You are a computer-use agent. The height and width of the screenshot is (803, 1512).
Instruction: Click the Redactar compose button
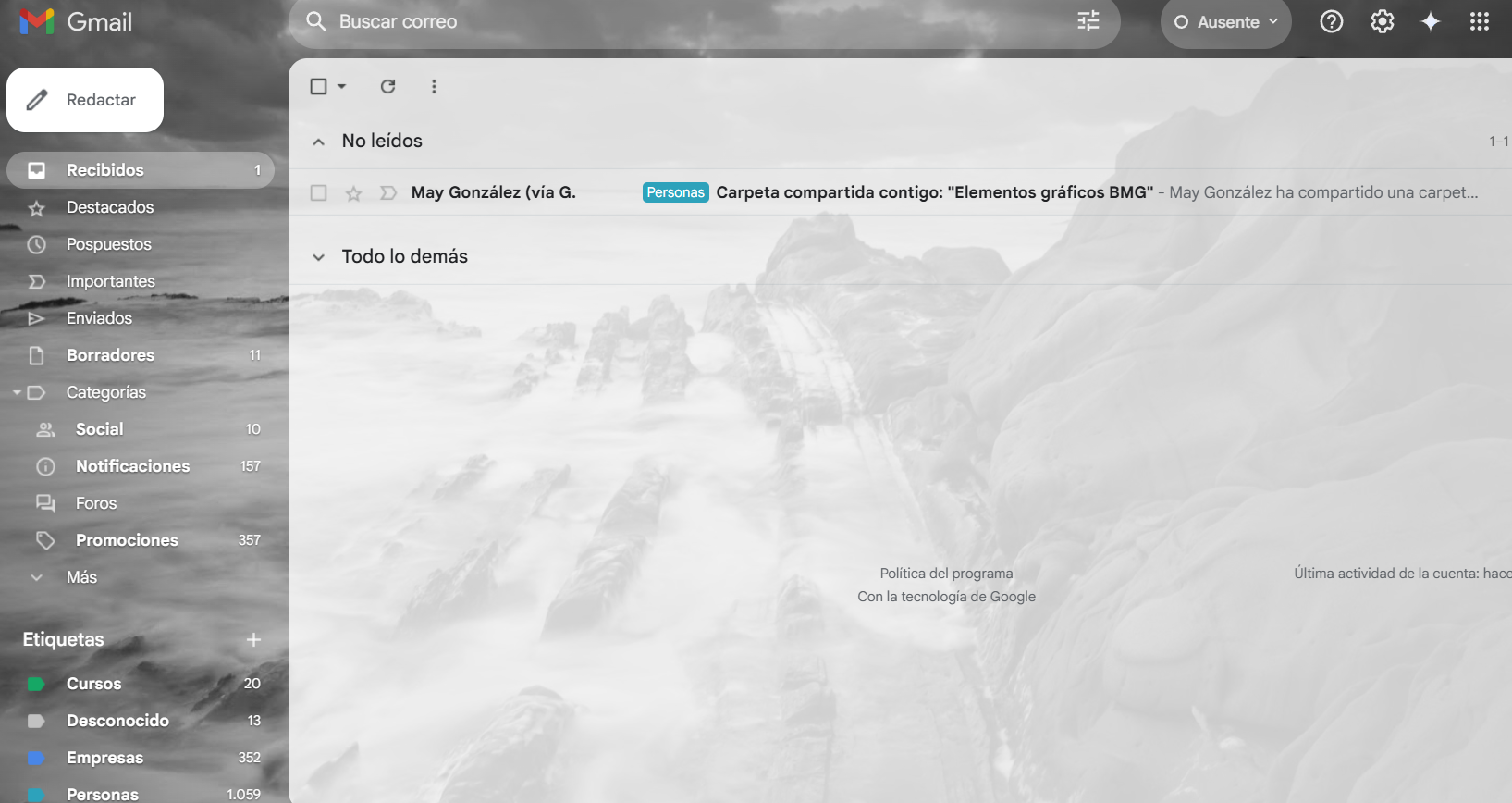85,100
